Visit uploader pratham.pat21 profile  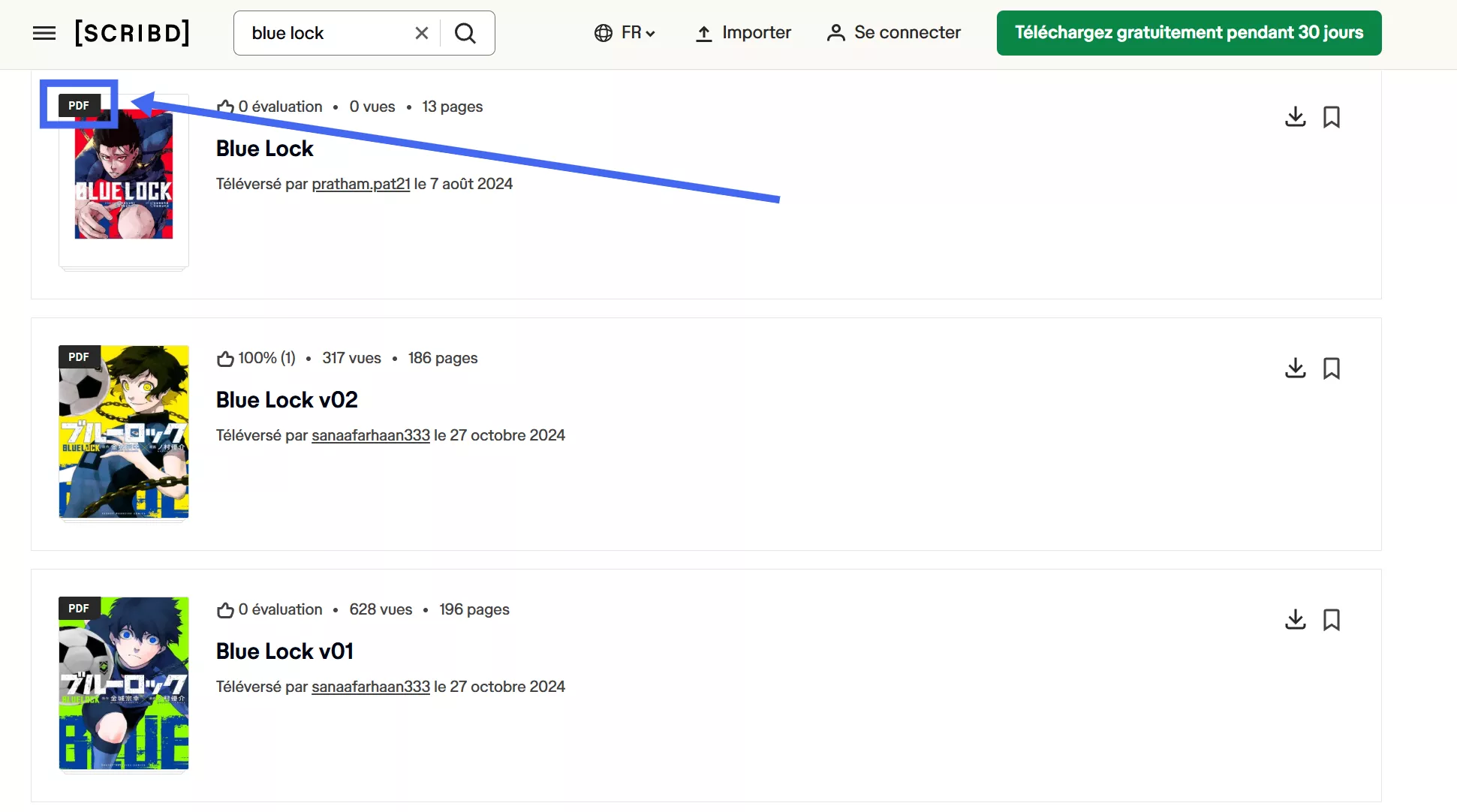pyautogui.click(x=361, y=184)
